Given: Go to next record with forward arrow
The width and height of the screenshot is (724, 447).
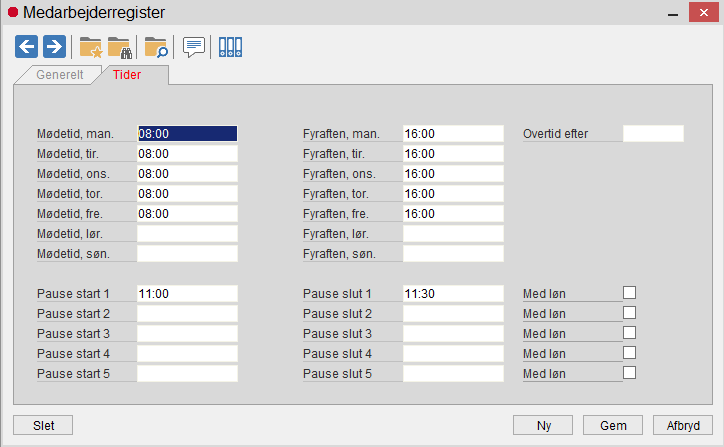Looking at the screenshot, I should pos(54,47).
